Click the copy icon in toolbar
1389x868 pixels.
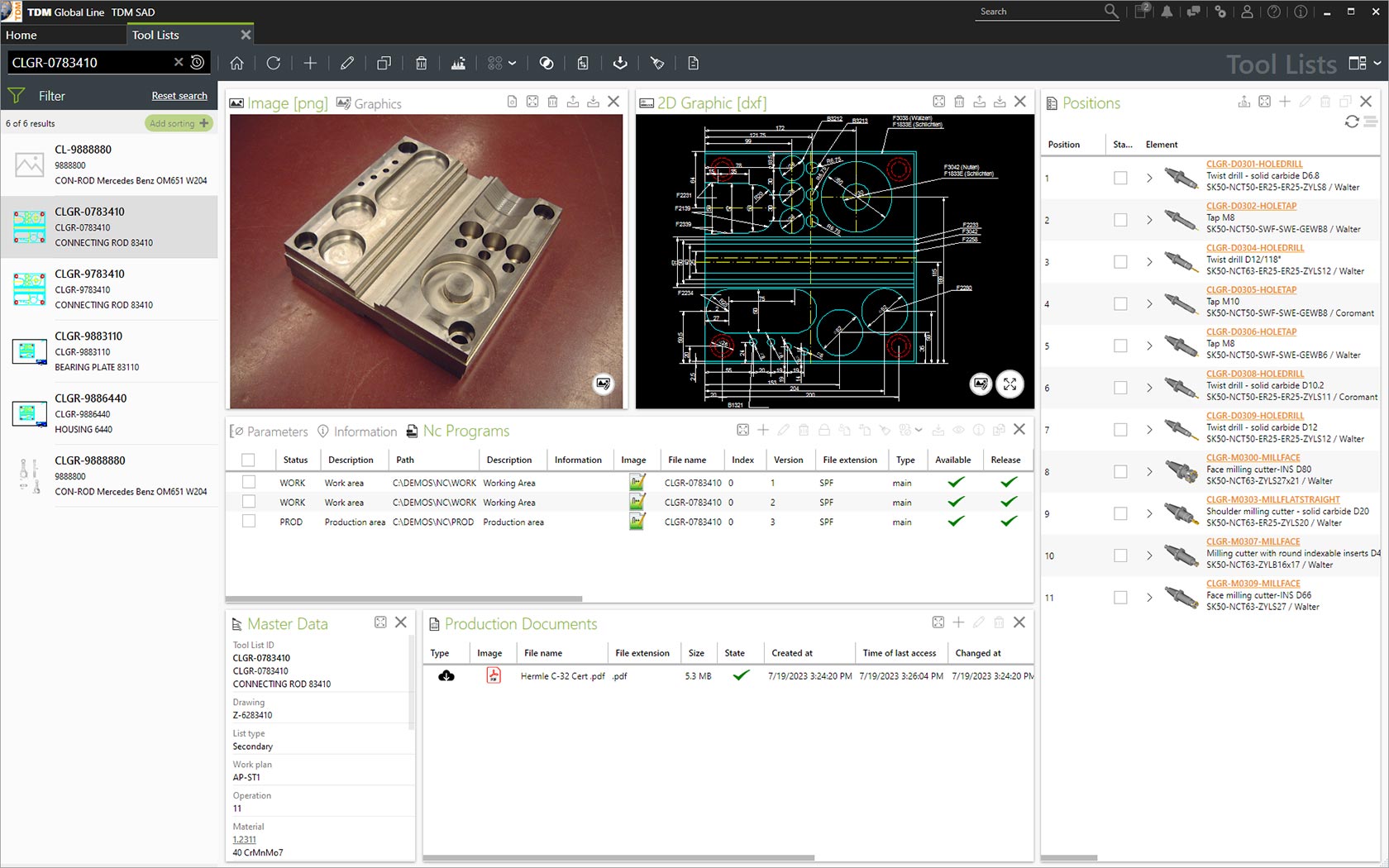tap(384, 63)
